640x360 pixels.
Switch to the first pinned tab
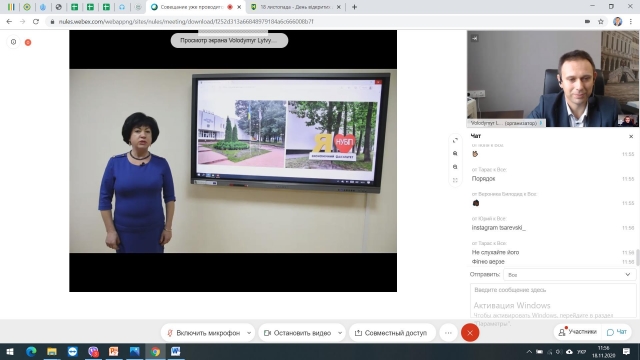click(x=11, y=7)
